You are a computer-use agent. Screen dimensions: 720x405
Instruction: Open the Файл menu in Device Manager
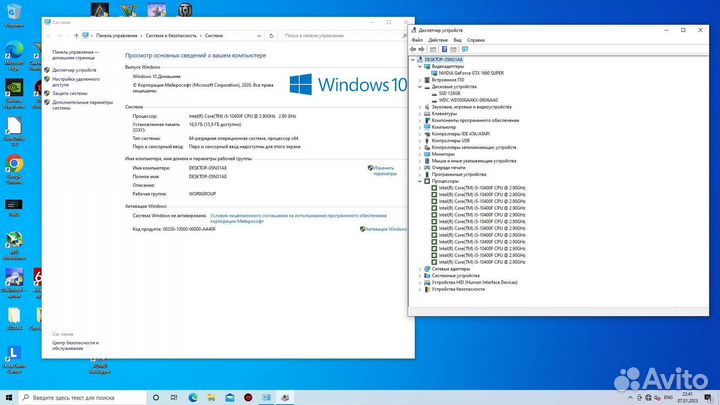(x=417, y=40)
